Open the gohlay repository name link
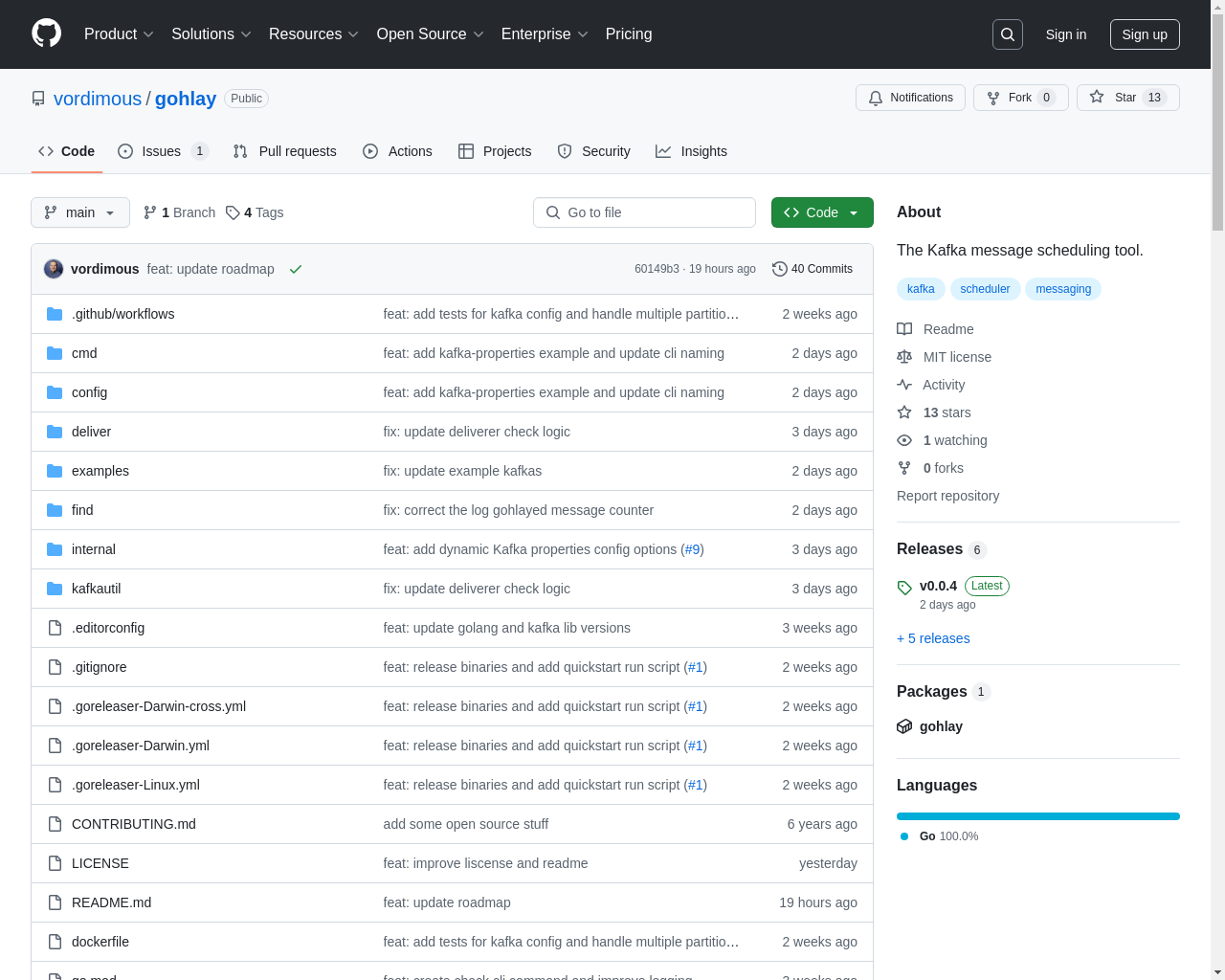Screen dimensions: 1225x980 [x=186, y=99]
